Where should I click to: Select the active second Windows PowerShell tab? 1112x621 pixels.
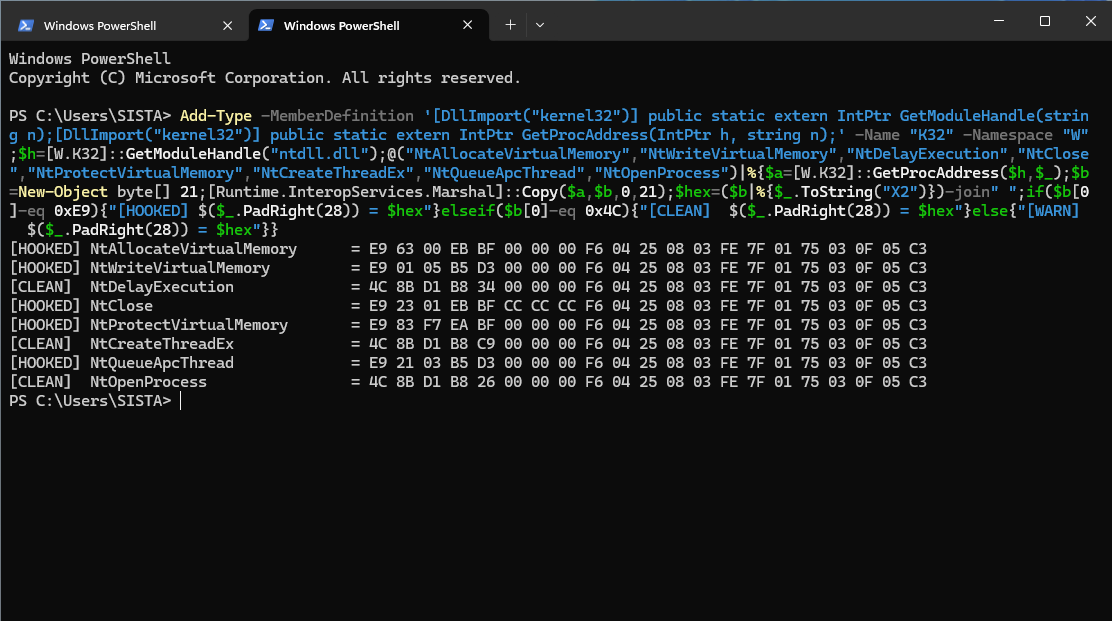369,26
